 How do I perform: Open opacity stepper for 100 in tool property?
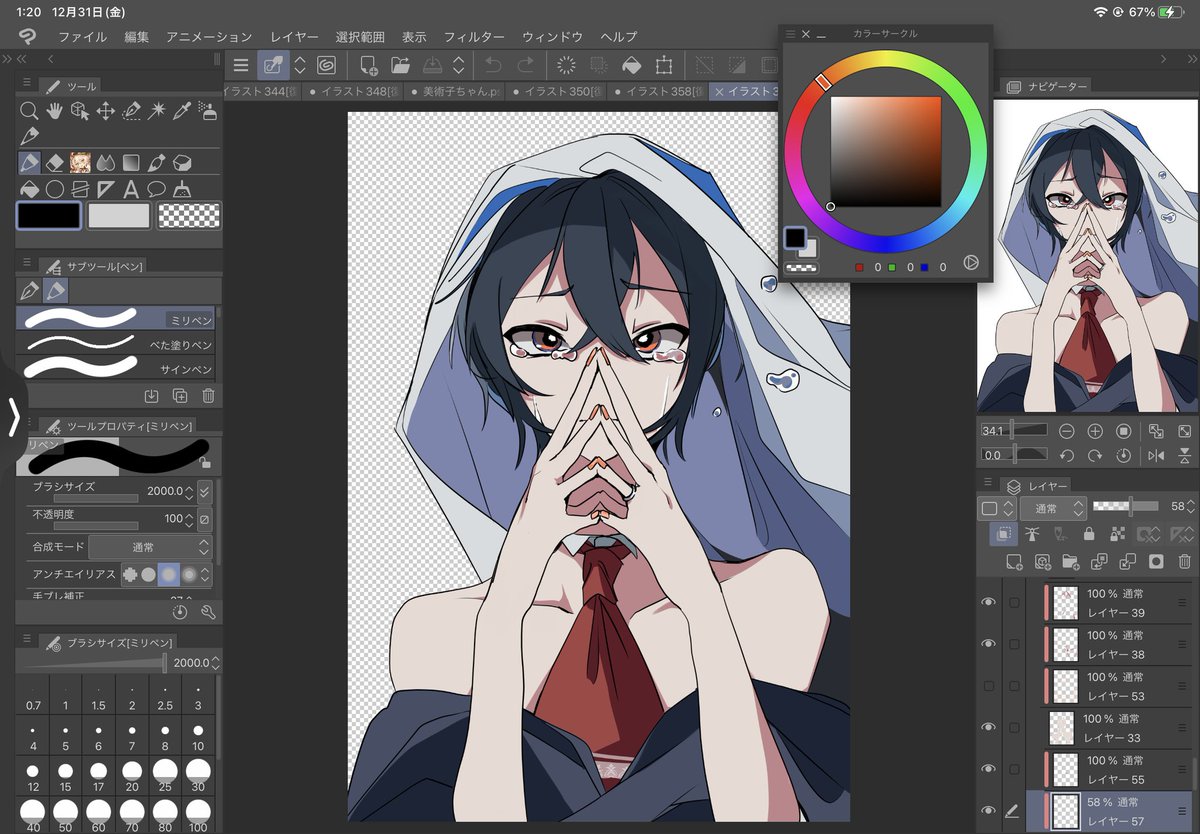[x=190, y=519]
